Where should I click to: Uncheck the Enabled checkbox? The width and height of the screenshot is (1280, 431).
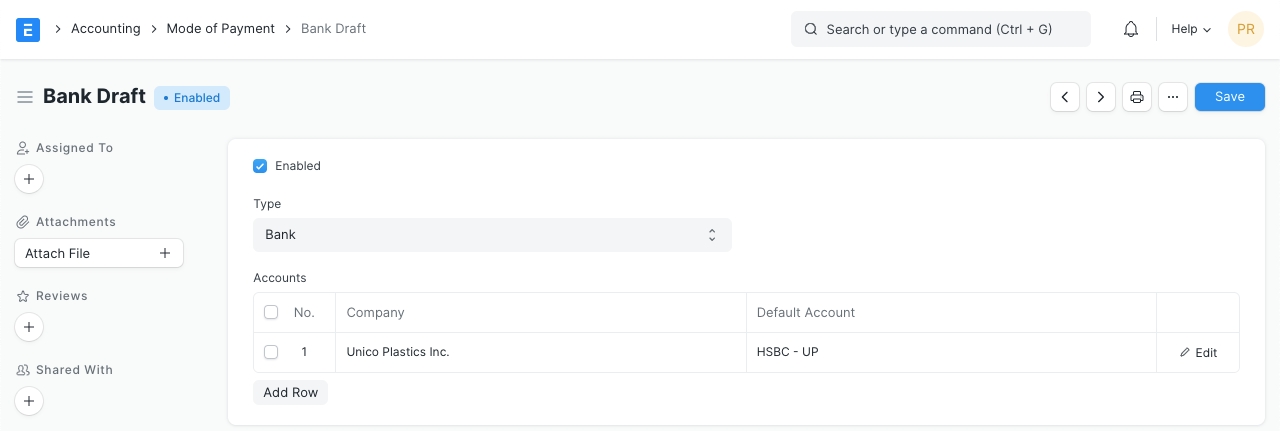[260, 166]
